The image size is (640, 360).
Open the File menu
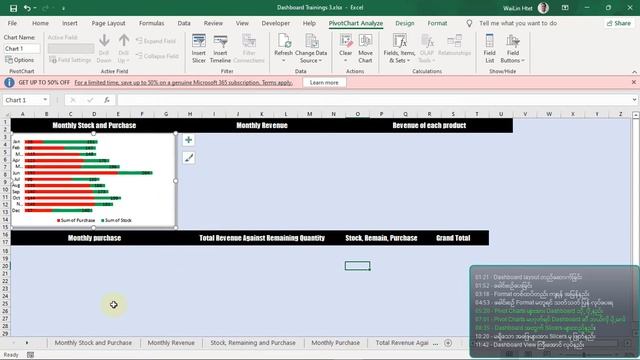[12, 23]
